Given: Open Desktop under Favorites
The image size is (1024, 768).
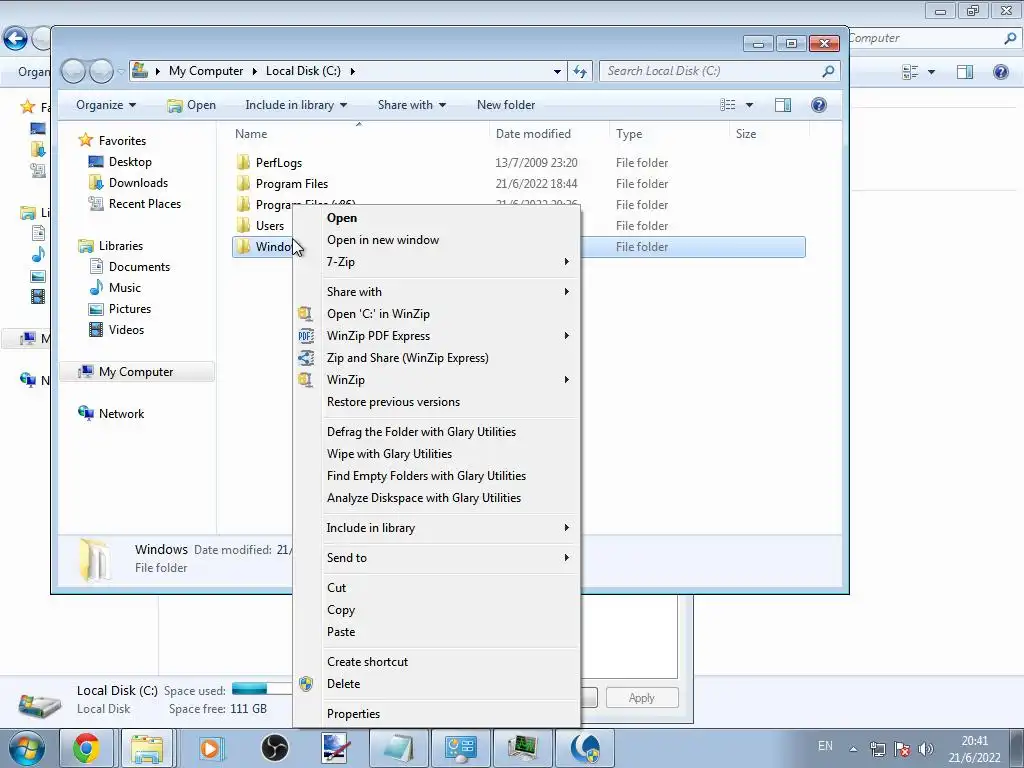Looking at the screenshot, I should click(130, 162).
